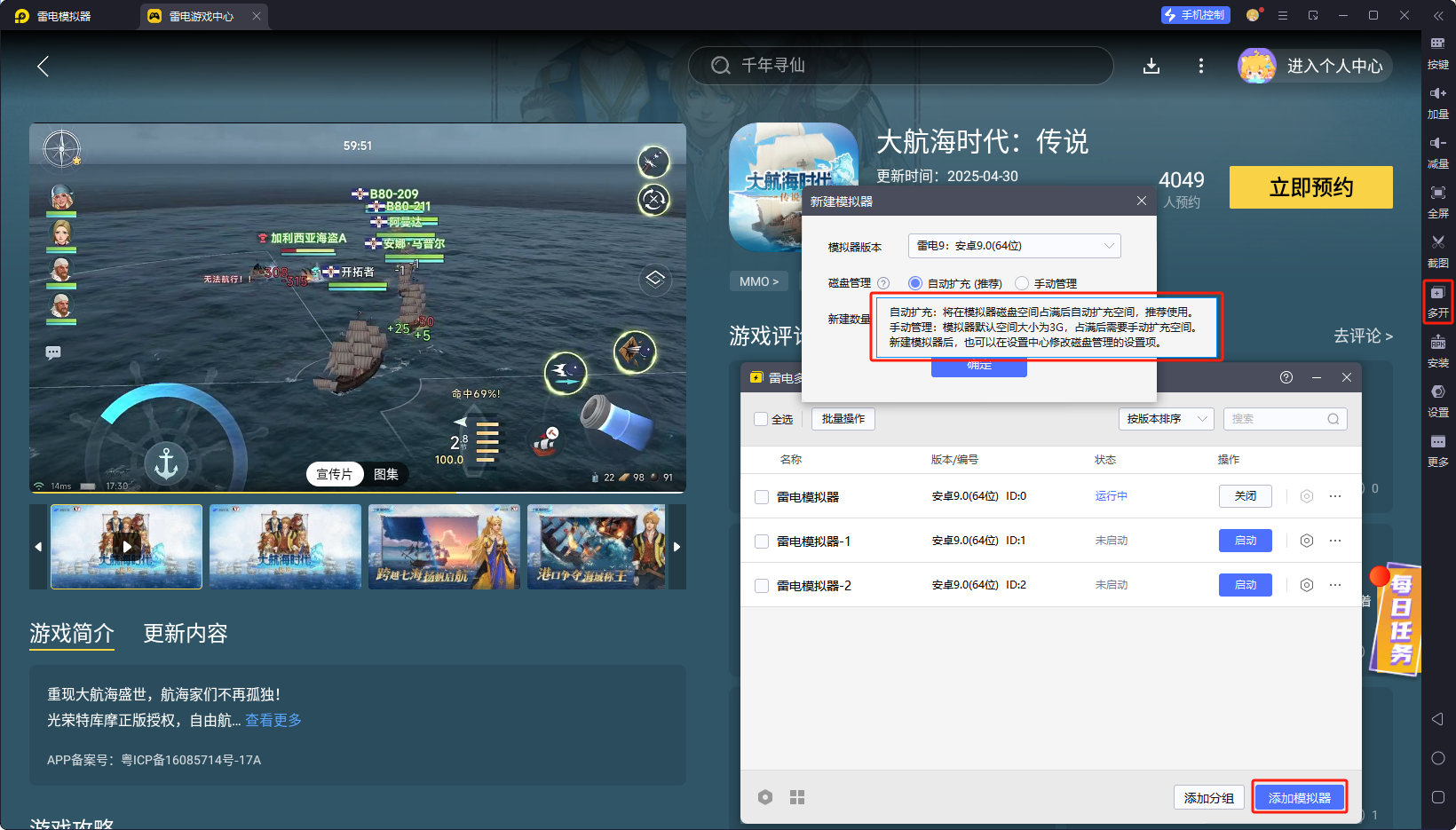Click the Android home circle in sidebar
Image resolution: width=1456 pixels, height=830 pixels.
[1438, 758]
